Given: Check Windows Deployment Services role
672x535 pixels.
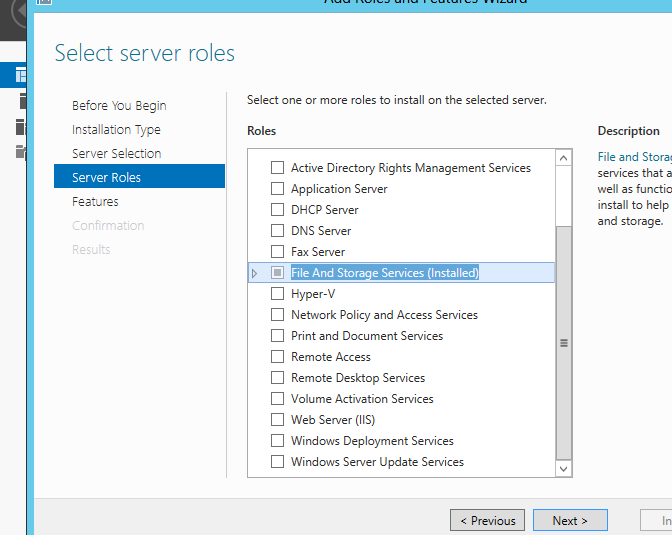Looking at the screenshot, I should (277, 441).
